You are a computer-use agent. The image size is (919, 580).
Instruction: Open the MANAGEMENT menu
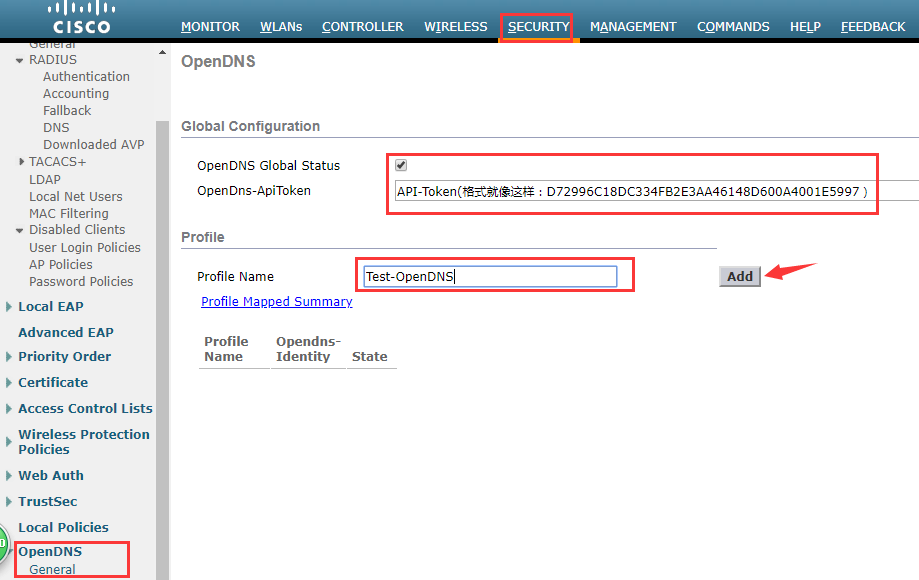coord(633,27)
